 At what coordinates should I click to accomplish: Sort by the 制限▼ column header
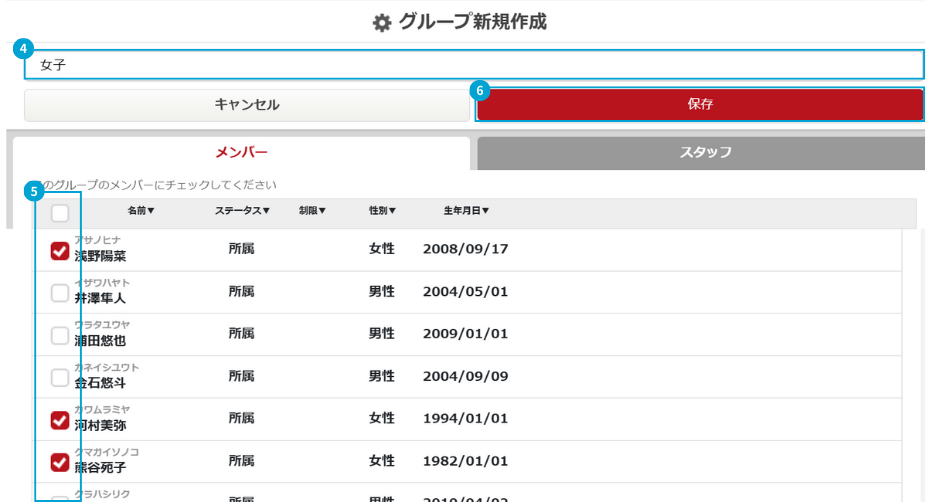[312, 211]
